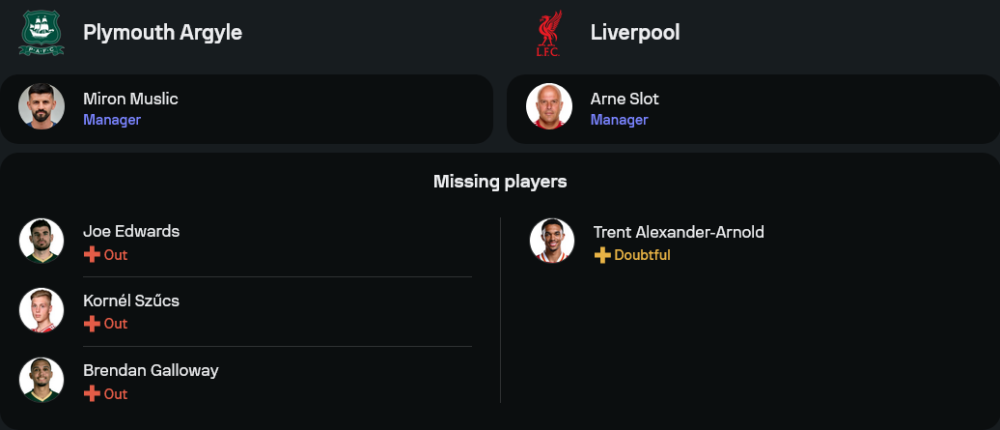
Task: Open Brendan Galloway player name
Action: pos(150,370)
